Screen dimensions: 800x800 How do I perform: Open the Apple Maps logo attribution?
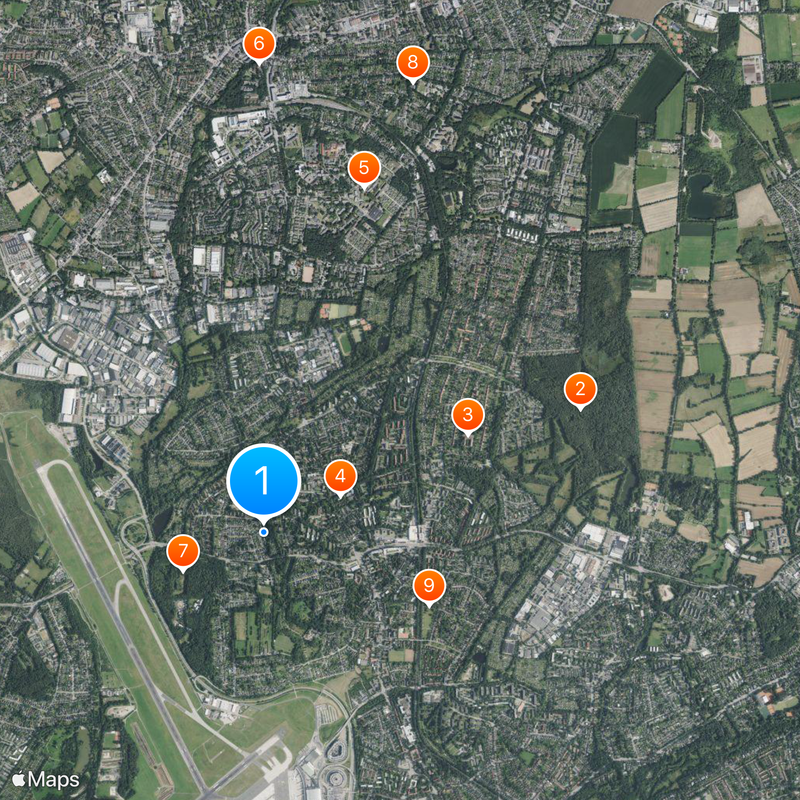[x=45, y=780]
